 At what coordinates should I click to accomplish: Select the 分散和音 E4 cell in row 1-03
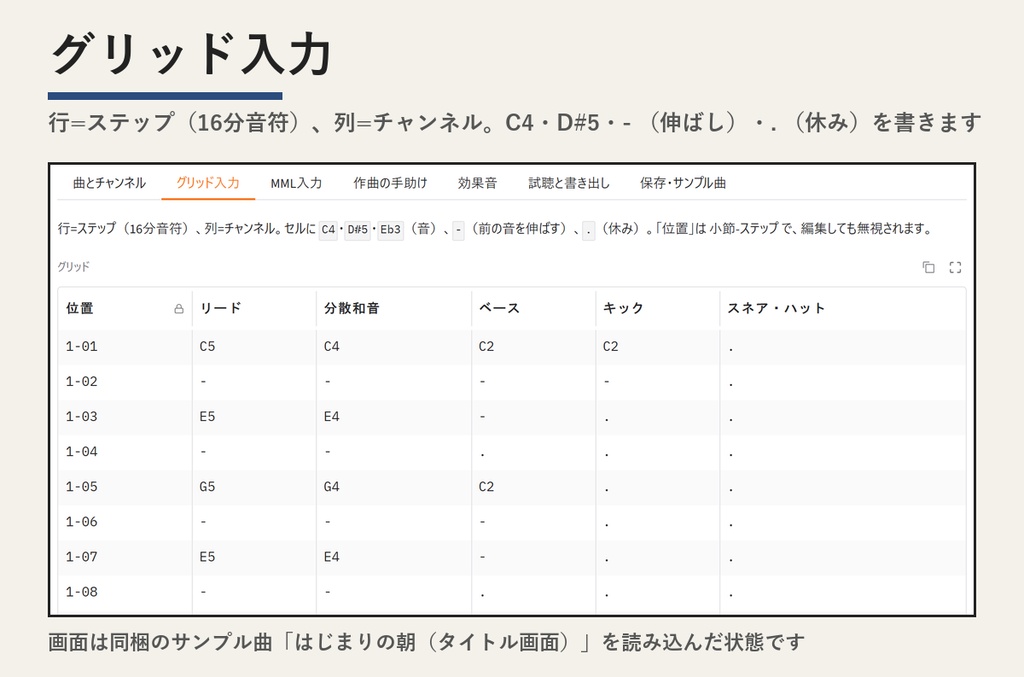pos(394,417)
